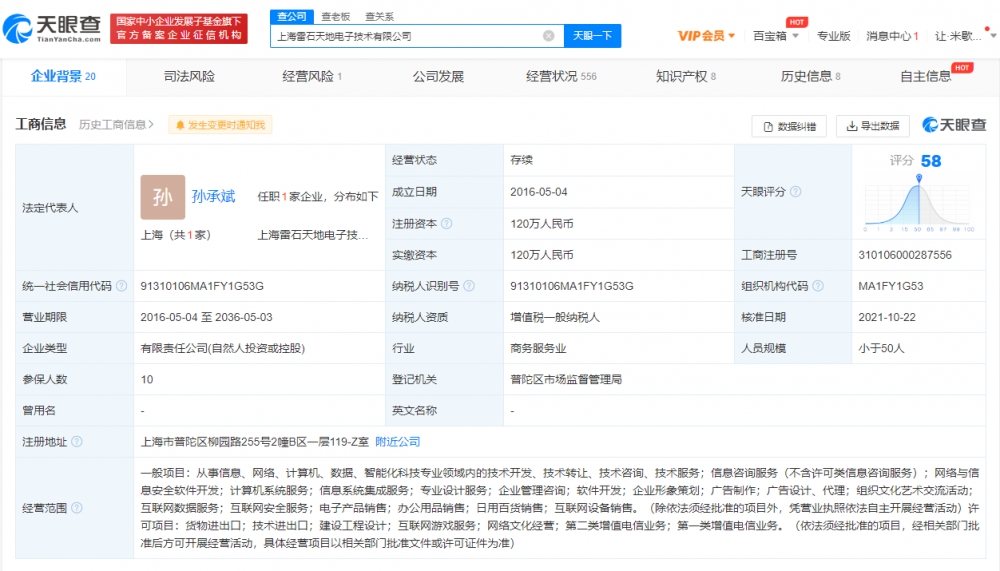
Task: Clear the search box with the X icon
Action: 548,36
